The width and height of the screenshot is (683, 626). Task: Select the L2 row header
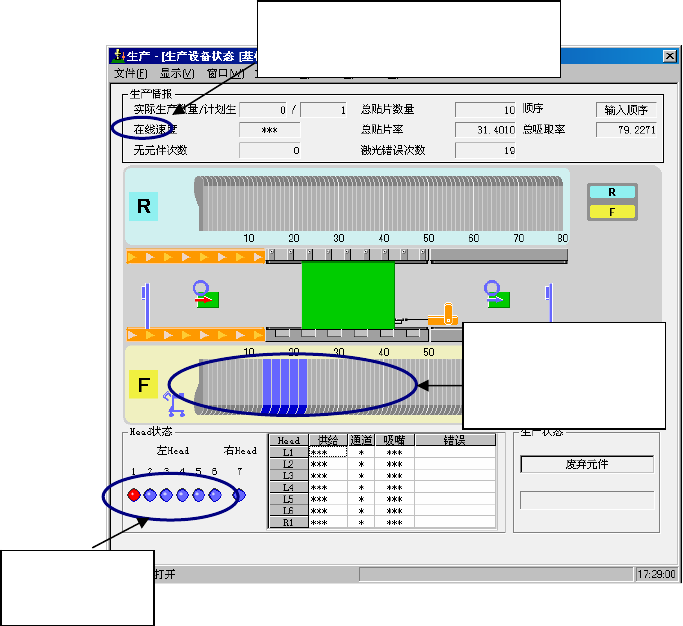tap(289, 464)
